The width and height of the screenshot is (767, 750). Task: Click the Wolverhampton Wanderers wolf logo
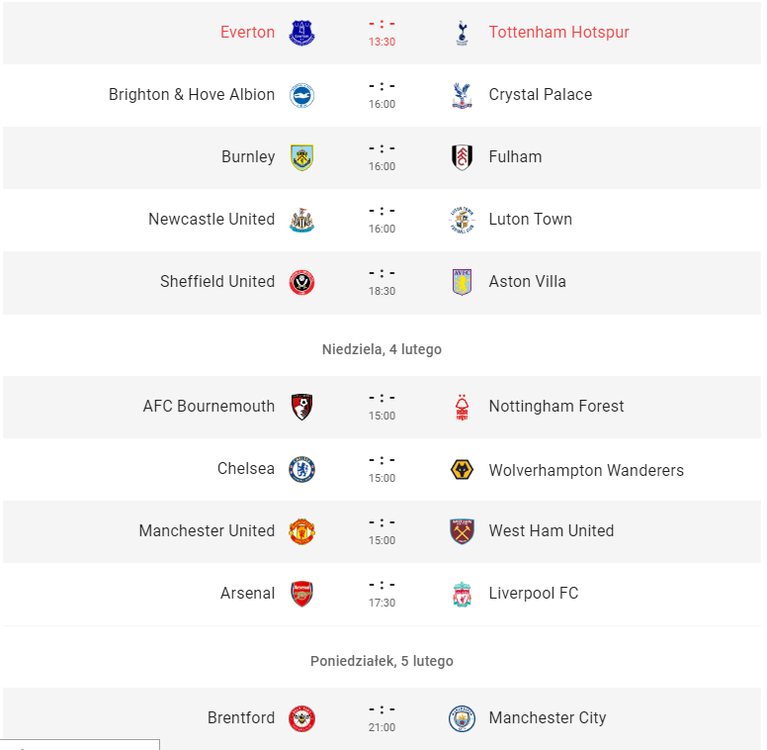click(462, 470)
